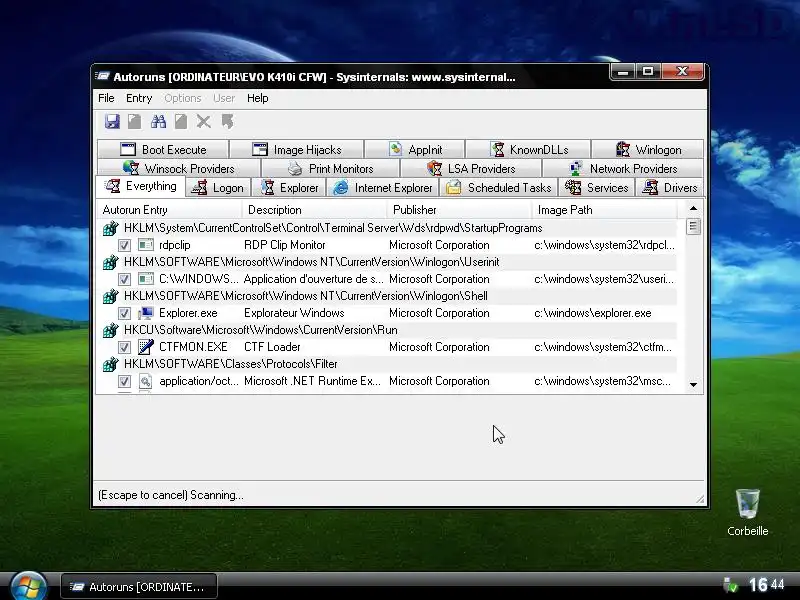
Task: Sort by Autorun Entry column header
Action: coord(169,210)
